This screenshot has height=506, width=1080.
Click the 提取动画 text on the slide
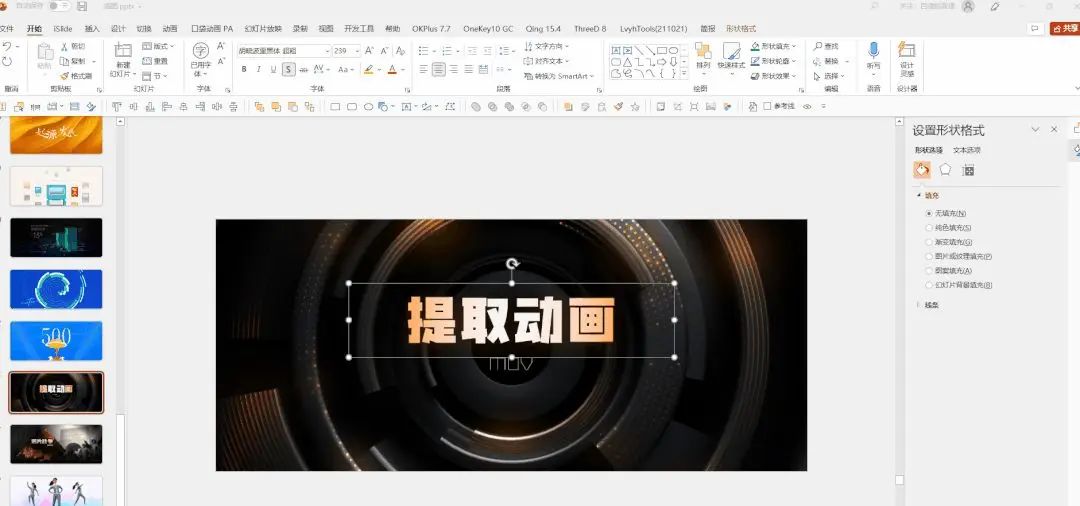(x=511, y=320)
